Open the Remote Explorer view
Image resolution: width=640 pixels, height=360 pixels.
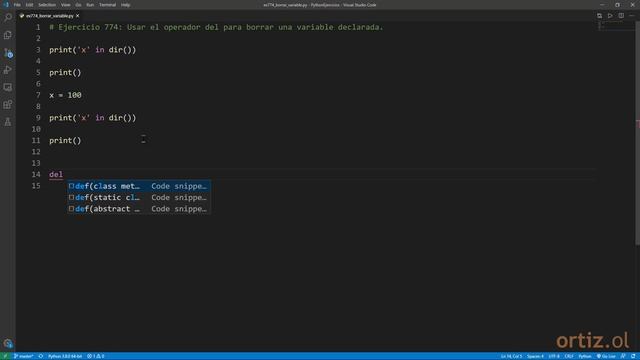click(x=8, y=87)
